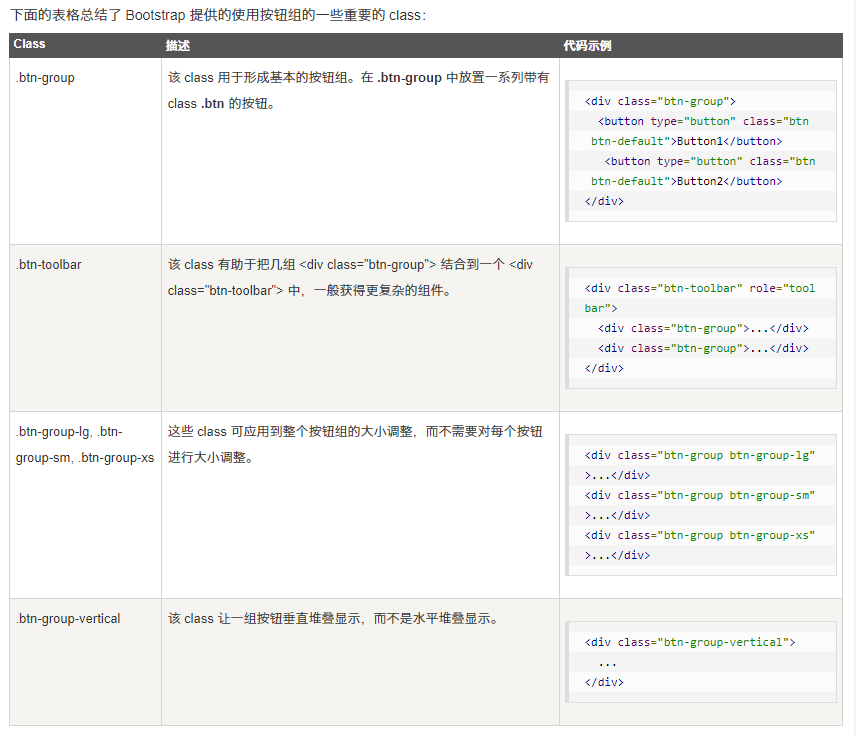Click the btn-group-sm code line
This screenshot has height=736, width=856.
(699, 495)
